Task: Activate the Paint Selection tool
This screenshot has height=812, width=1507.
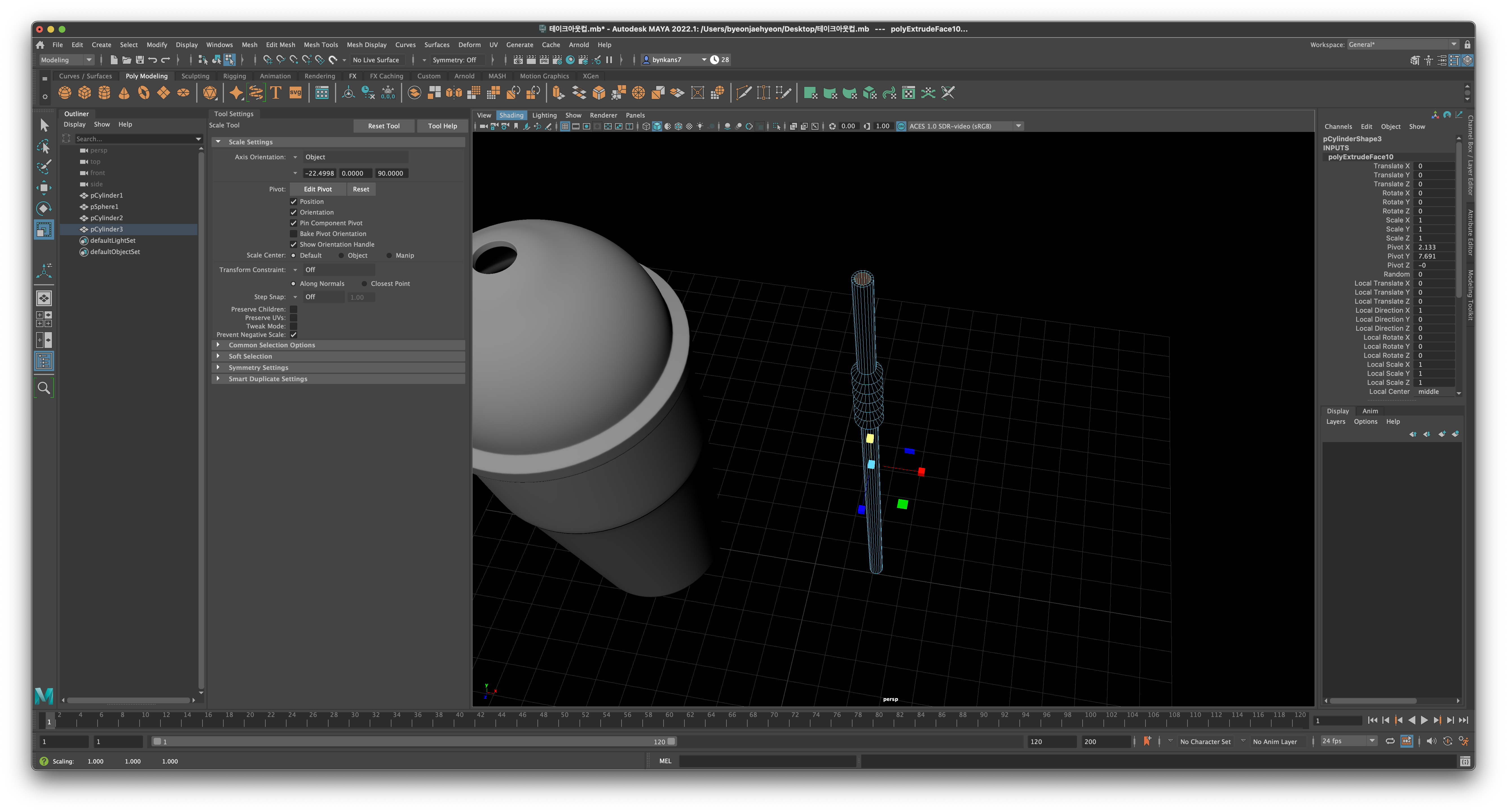Action: 44,167
